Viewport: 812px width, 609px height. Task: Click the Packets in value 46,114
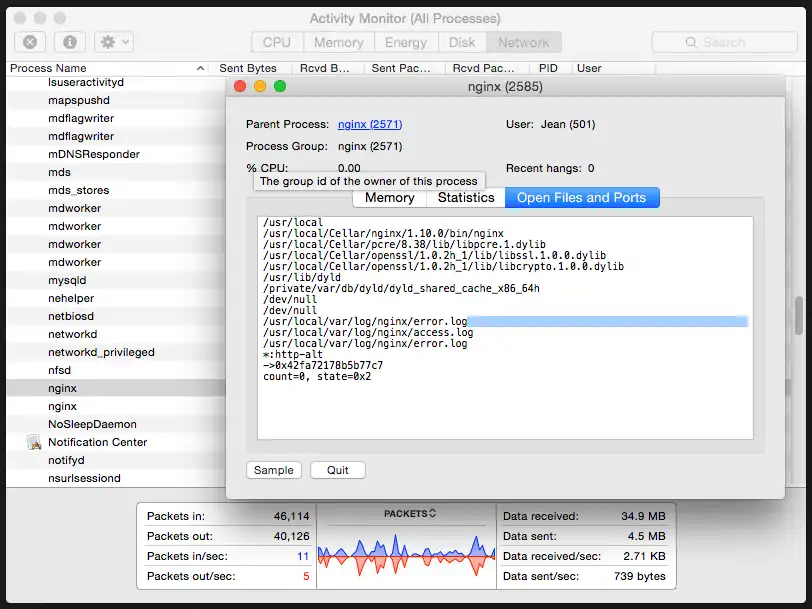click(x=292, y=516)
